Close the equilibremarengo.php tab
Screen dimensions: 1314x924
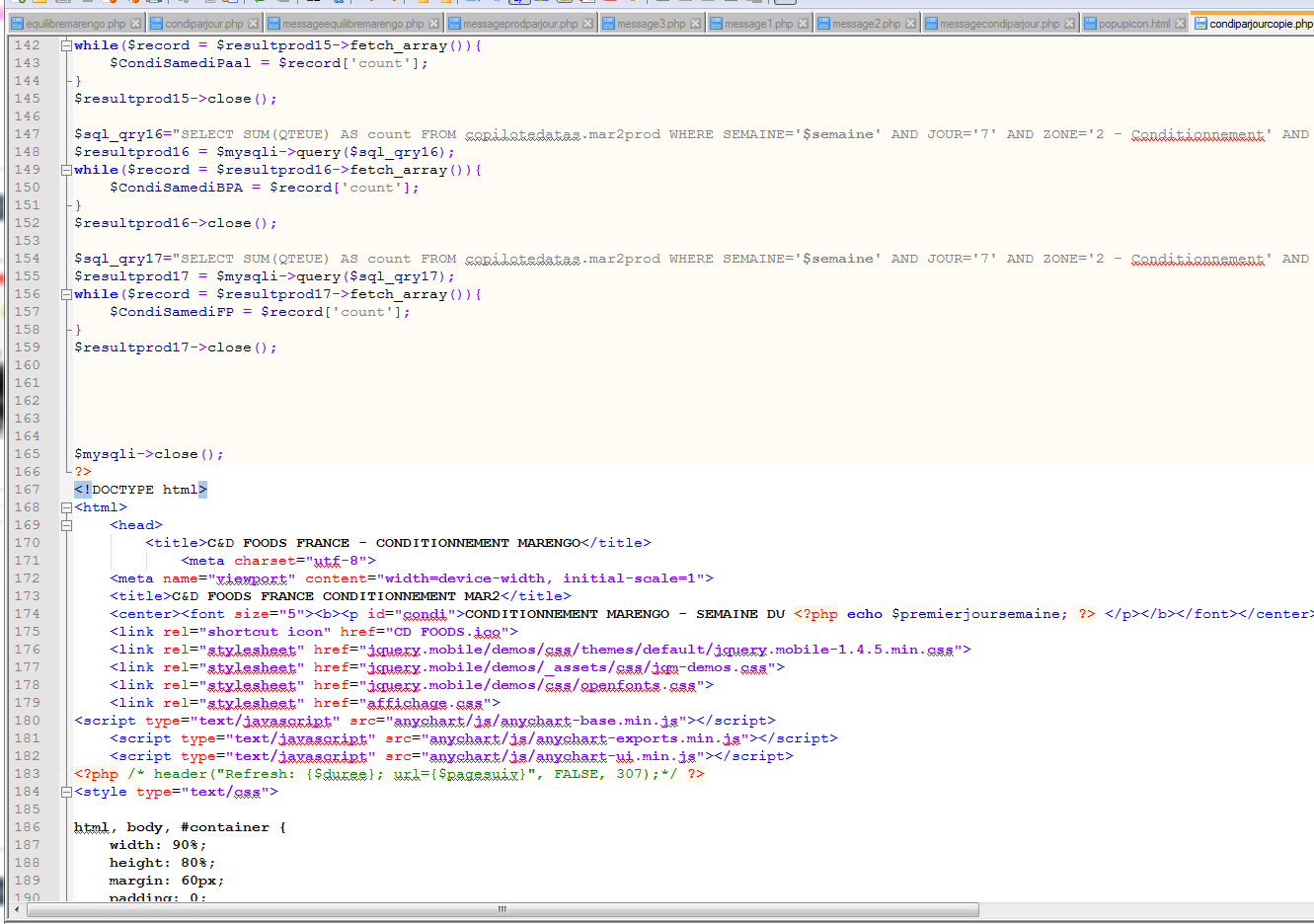coord(136,24)
